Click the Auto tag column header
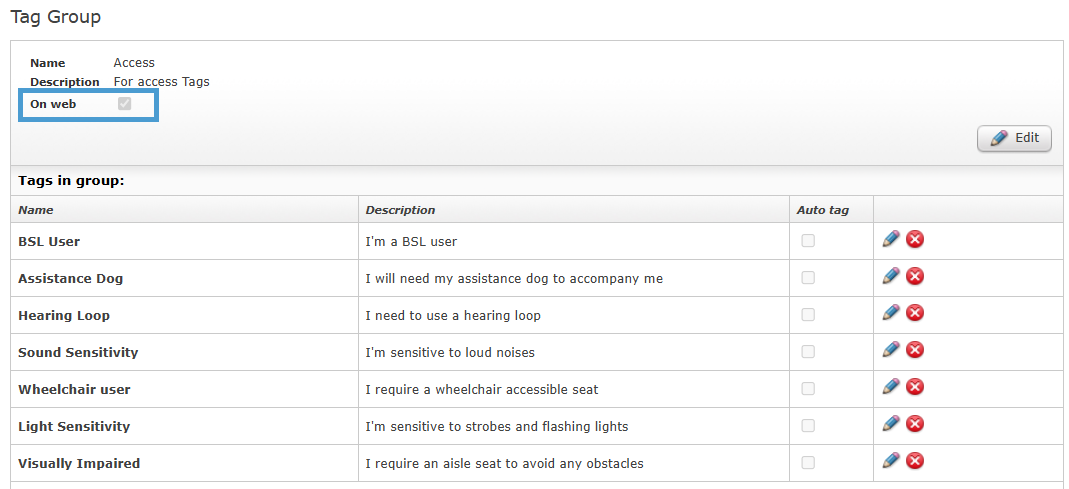The width and height of the screenshot is (1069, 489). click(822, 210)
